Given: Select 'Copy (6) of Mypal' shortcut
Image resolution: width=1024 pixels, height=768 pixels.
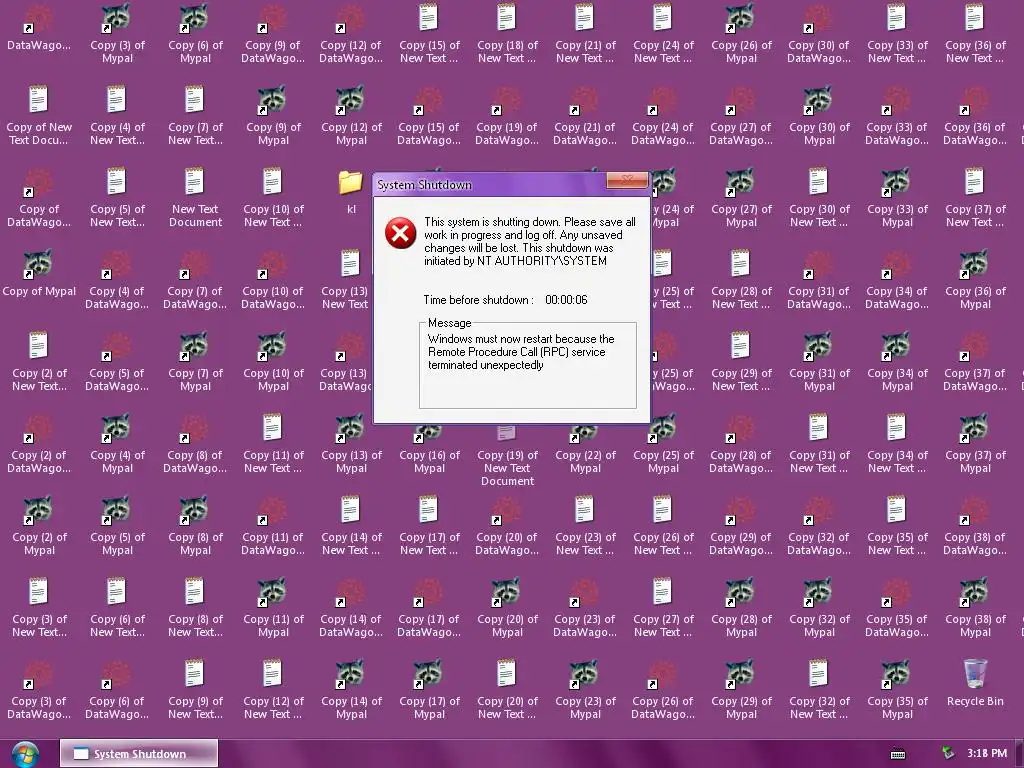Looking at the screenshot, I should tap(195, 33).
